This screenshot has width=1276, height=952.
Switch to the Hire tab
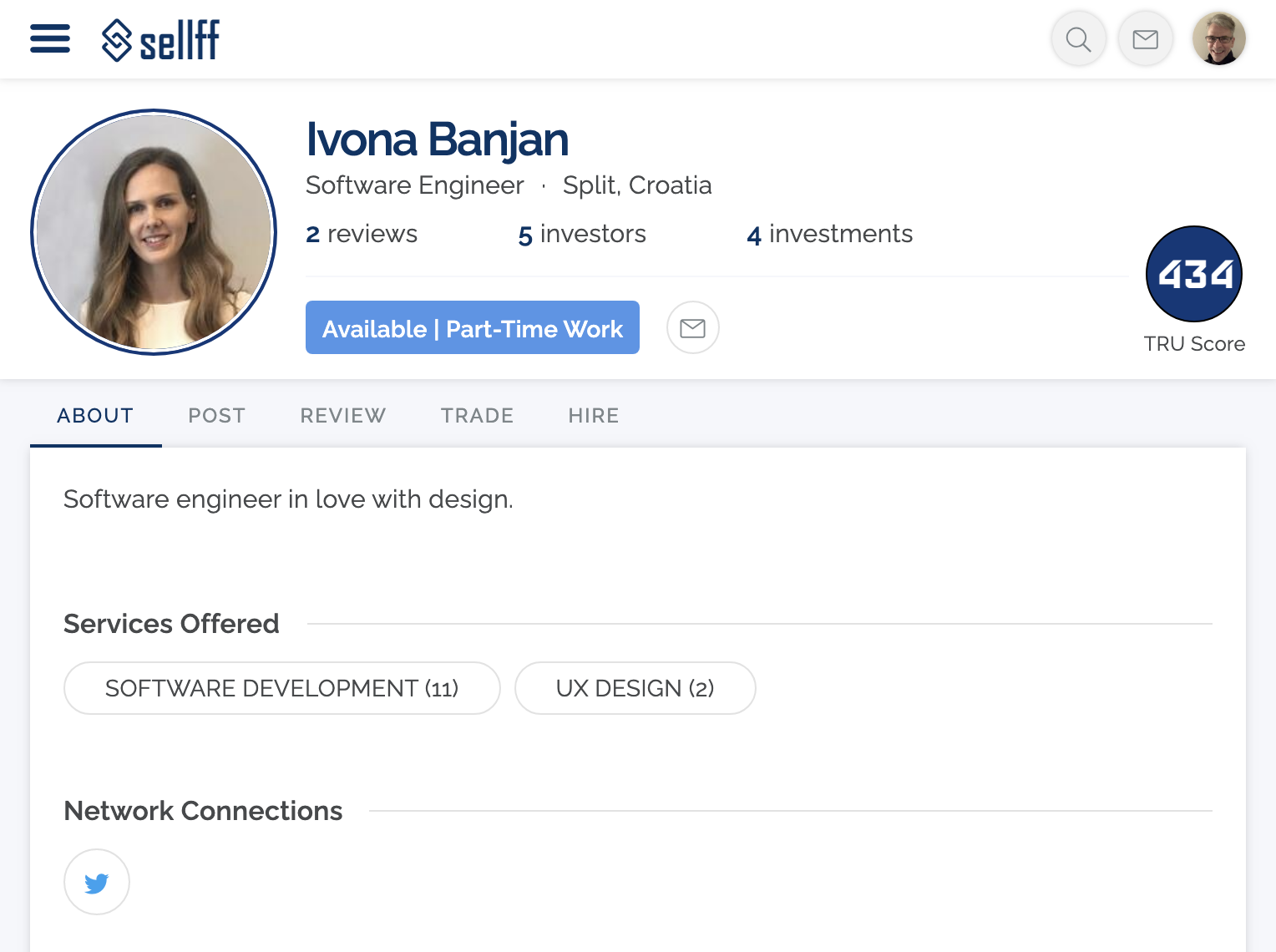[594, 416]
